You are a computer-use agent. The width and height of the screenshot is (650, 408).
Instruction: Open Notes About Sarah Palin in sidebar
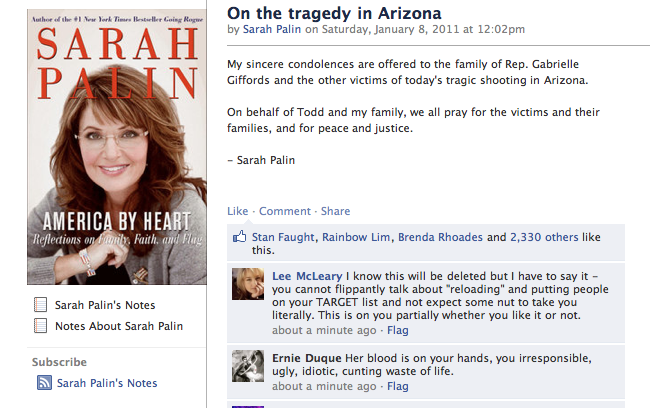(x=119, y=326)
